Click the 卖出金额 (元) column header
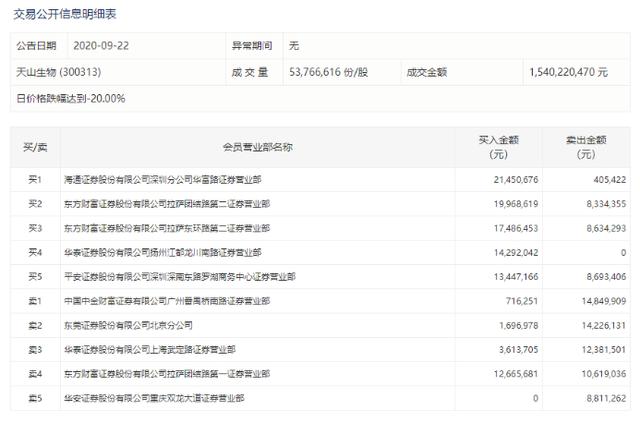The width and height of the screenshot is (640, 422). click(x=586, y=147)
